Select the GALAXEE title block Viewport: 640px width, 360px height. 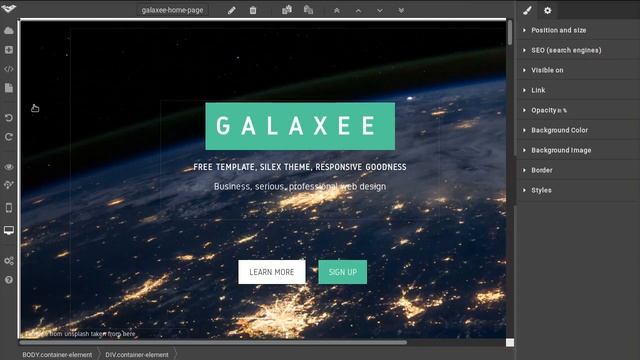pos(300,126)
